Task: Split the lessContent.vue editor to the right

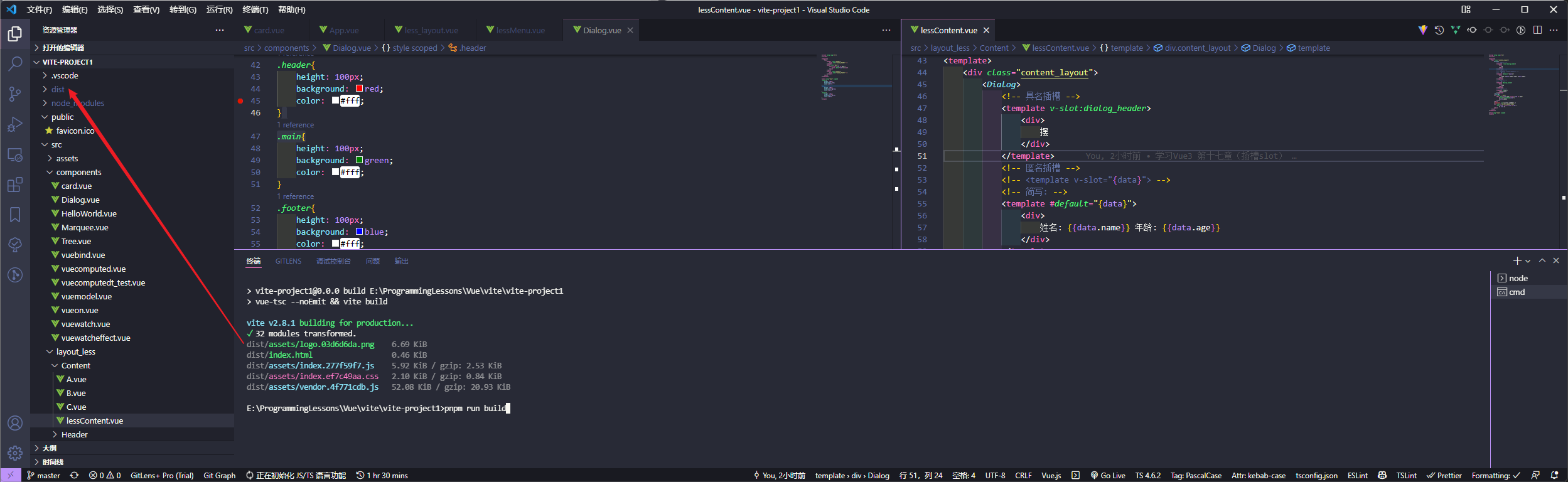Action: [1537, 29]
